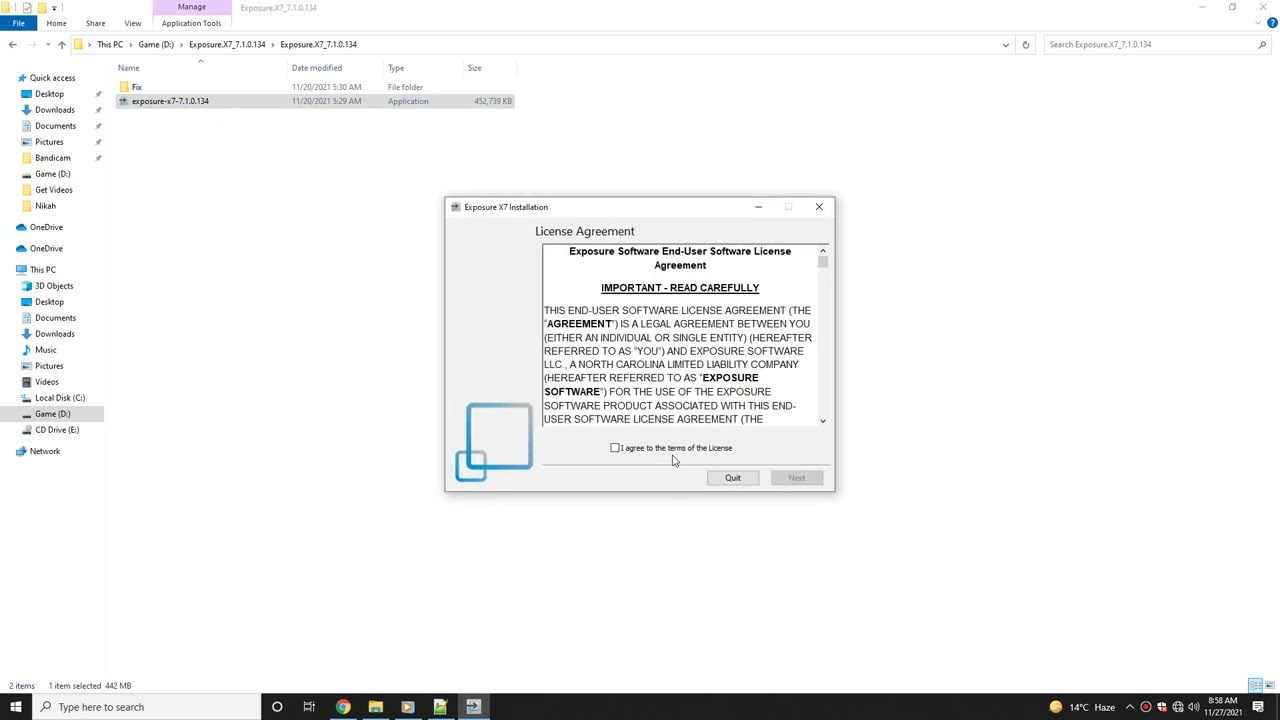Switch to the View ribbon tab
The image size is (1280, 720).
point(133,23)
